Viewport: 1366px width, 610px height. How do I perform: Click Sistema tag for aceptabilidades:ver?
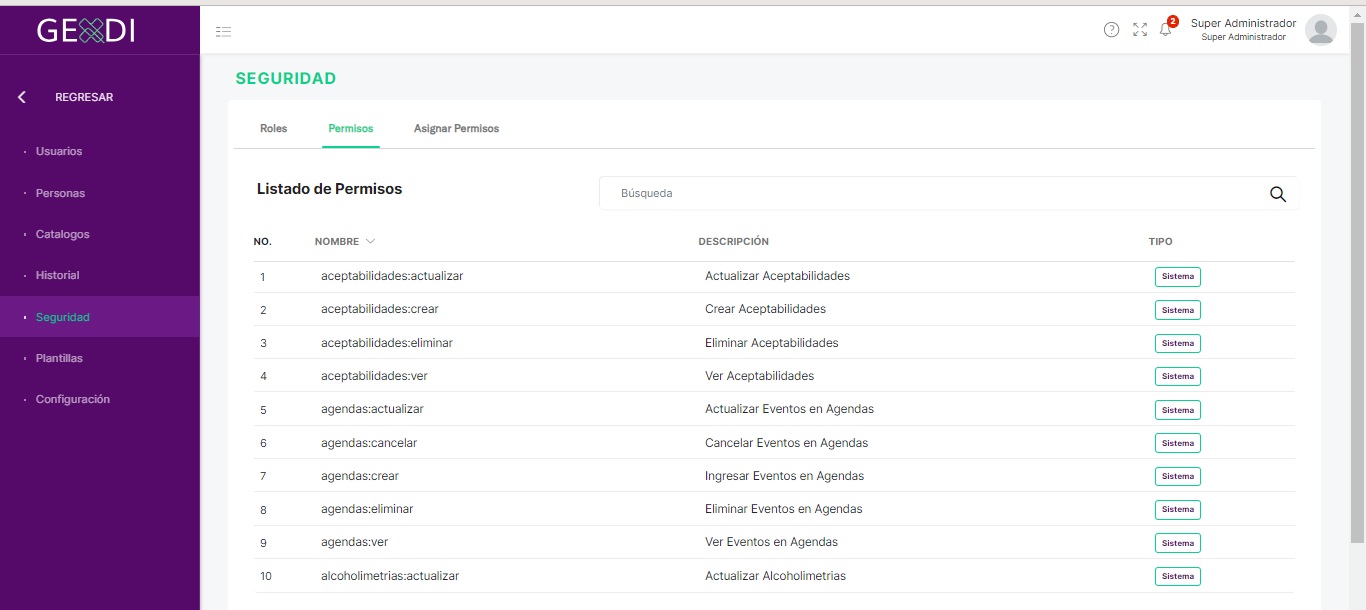[1177, 376]
